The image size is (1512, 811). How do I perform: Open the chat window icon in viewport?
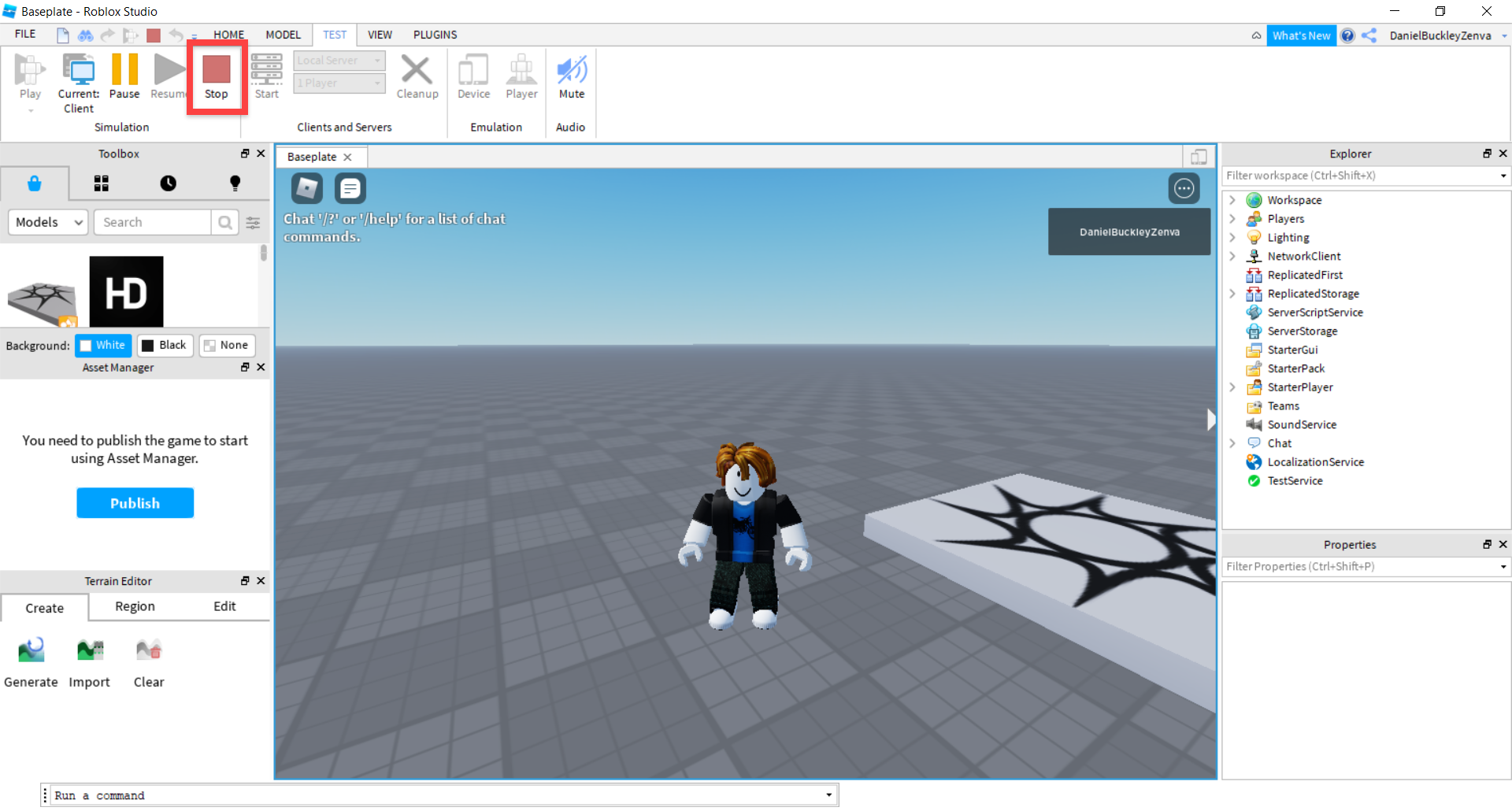point(350,188)
